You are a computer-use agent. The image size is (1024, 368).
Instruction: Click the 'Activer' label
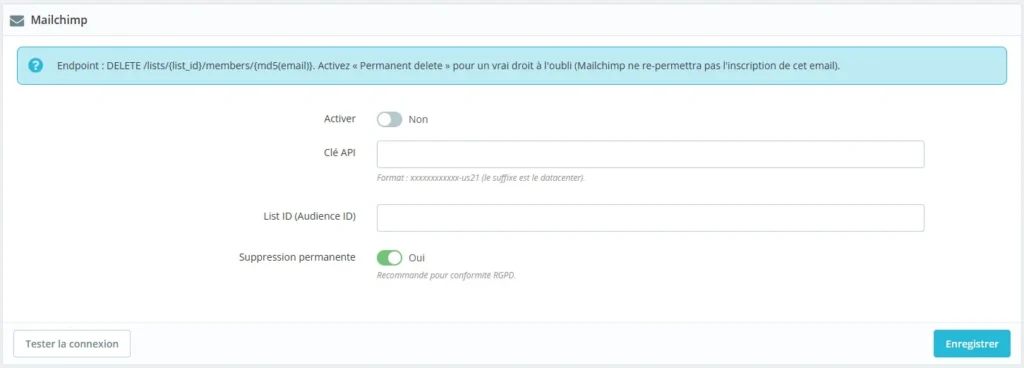340,119
